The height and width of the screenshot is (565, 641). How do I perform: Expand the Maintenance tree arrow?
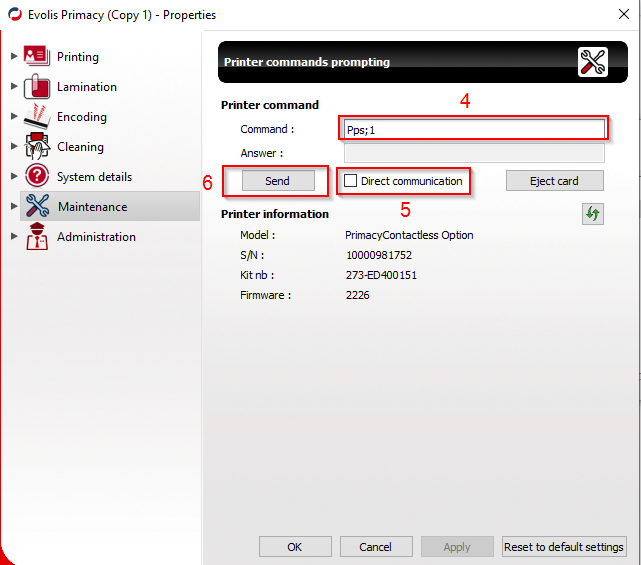click(x=13, y=206)
